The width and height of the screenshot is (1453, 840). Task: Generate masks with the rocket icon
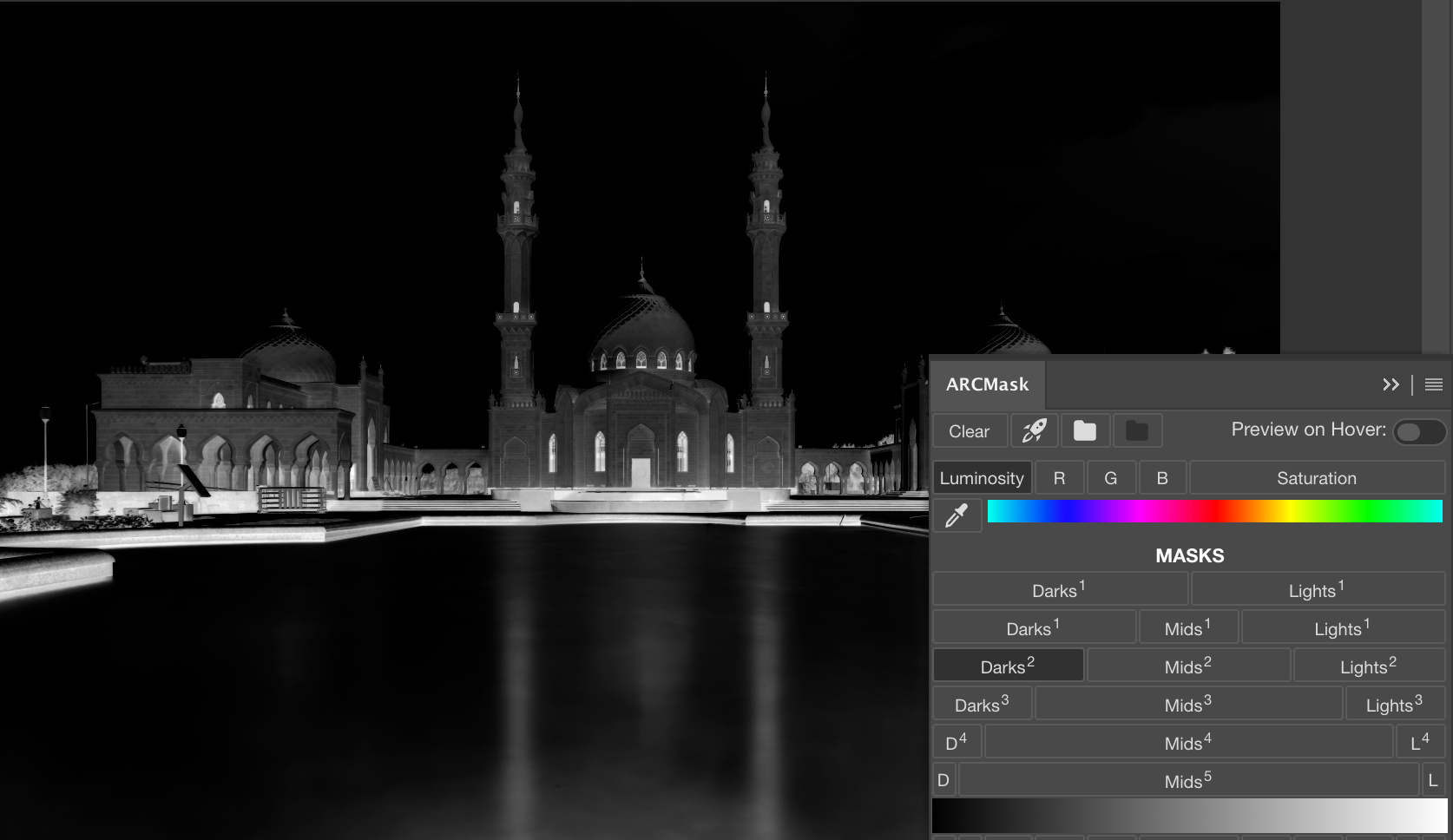1035,430
